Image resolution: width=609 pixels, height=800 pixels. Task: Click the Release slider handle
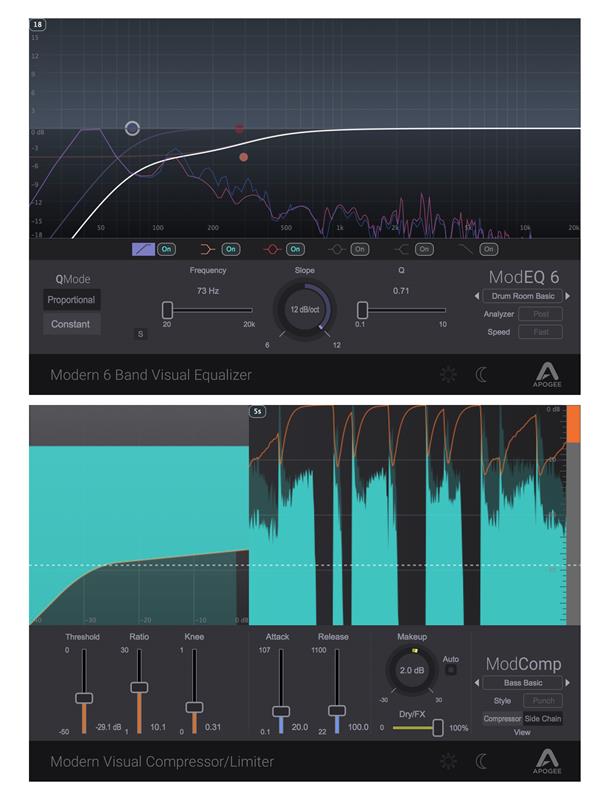click(337, 710)
